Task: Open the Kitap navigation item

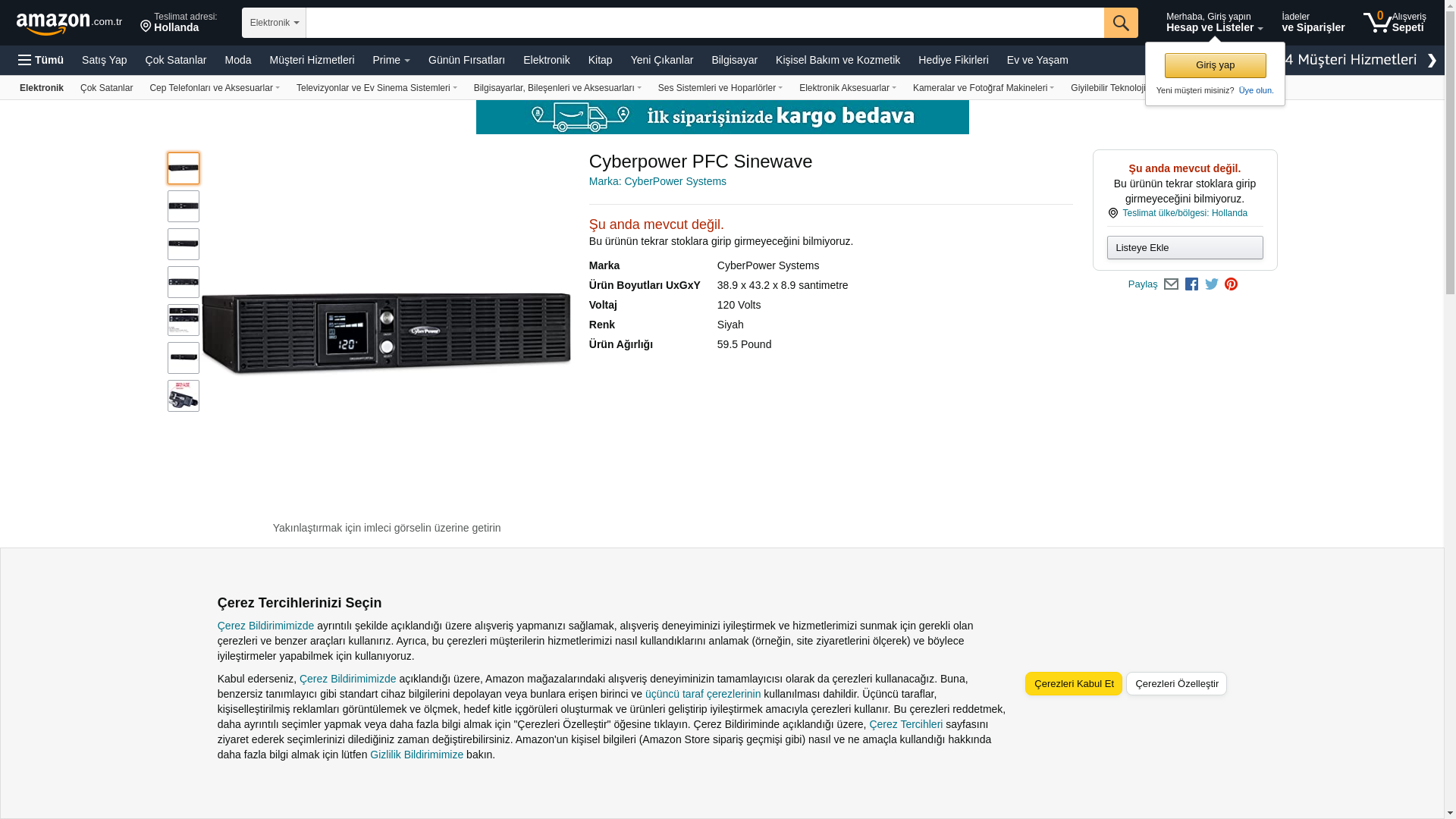Action: (600, 60)
